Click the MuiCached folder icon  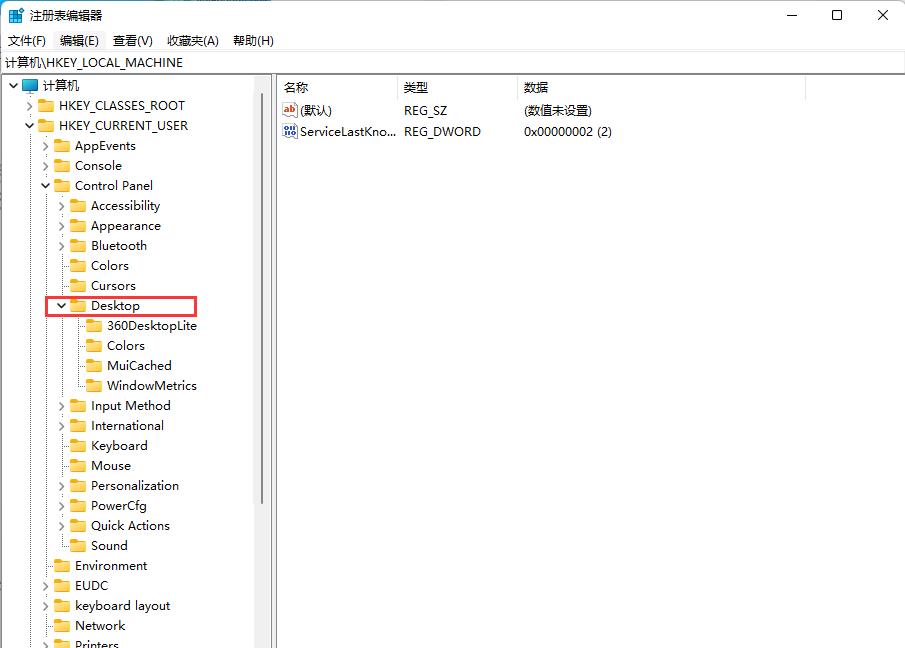pos(94,366)
